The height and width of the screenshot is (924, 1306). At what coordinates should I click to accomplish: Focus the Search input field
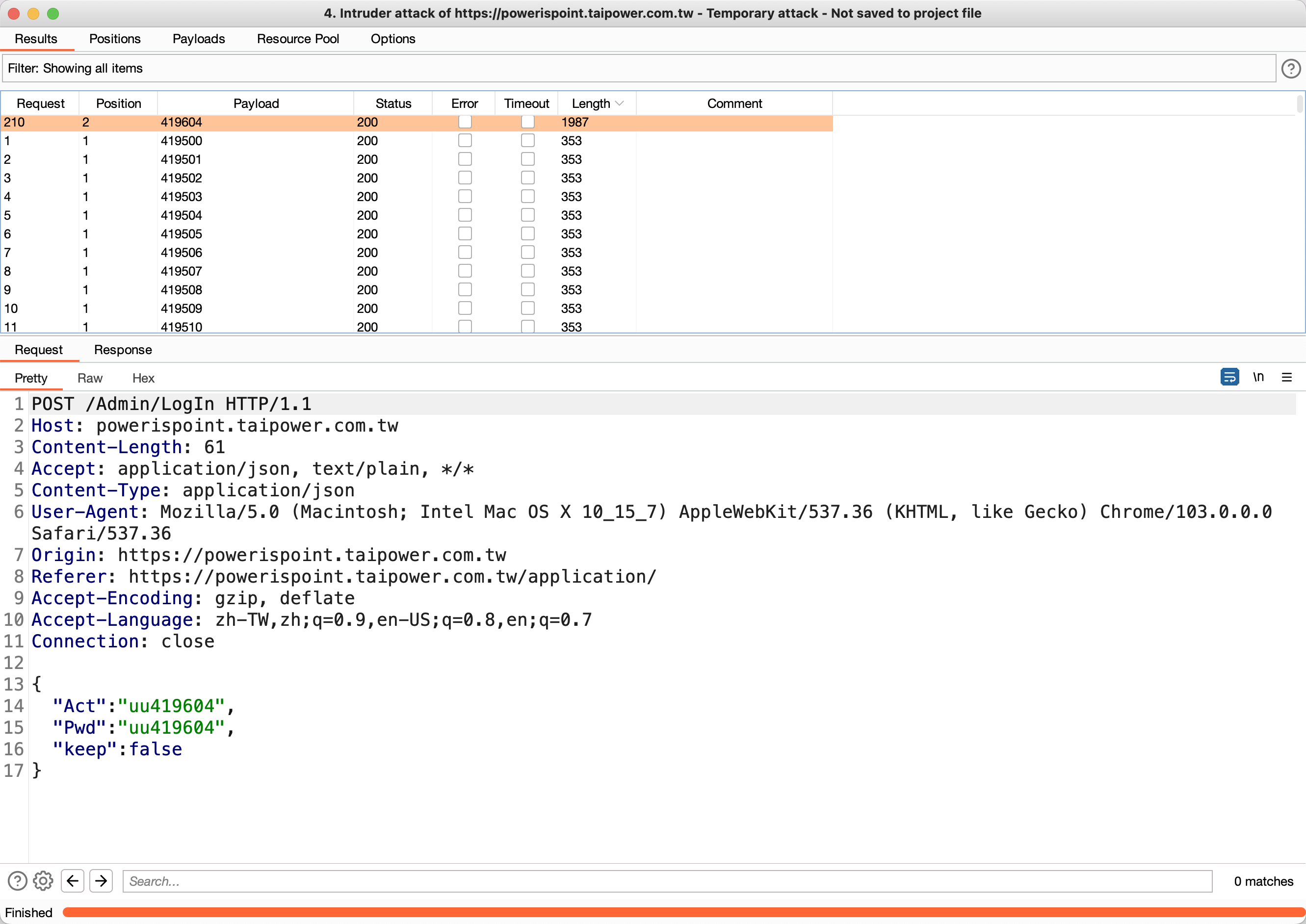coord(667,881)
